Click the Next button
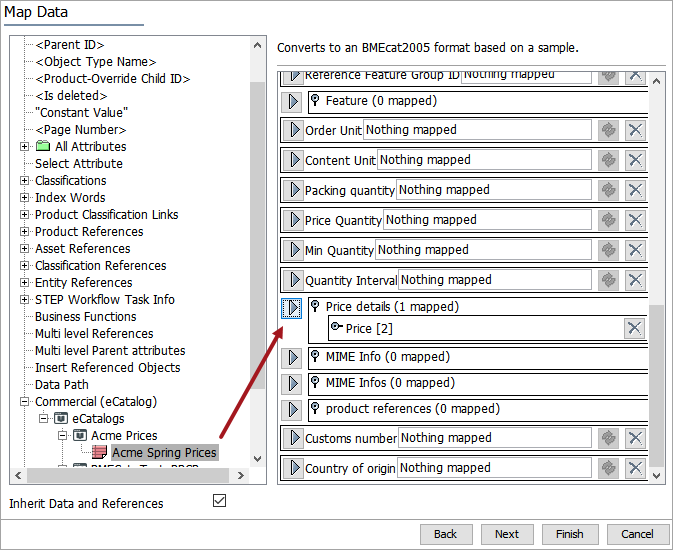Screen dimensions: 673x550 pos(507,534)
